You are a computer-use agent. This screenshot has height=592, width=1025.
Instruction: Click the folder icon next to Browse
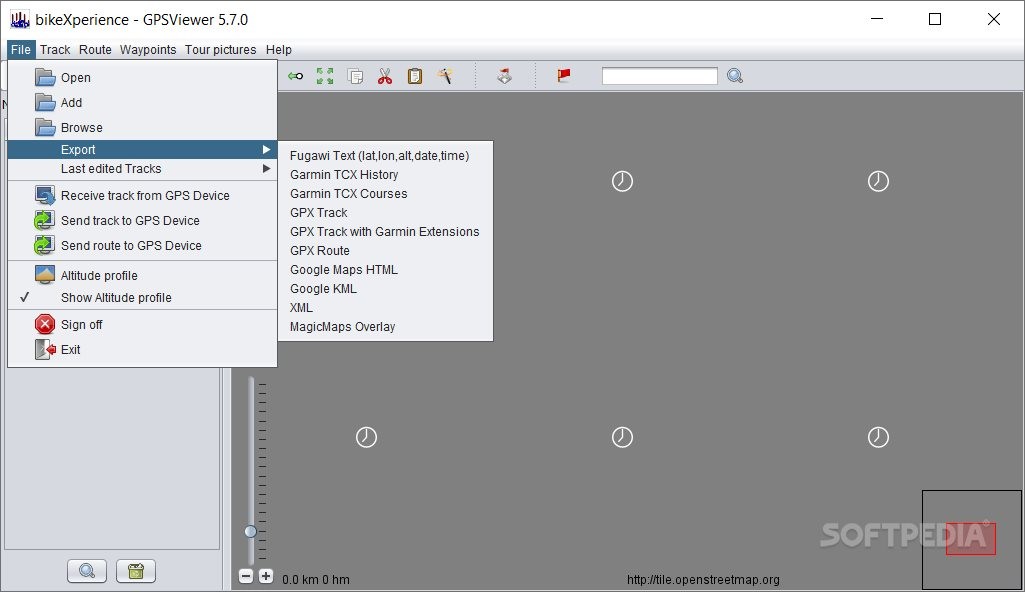coord(45,127)
